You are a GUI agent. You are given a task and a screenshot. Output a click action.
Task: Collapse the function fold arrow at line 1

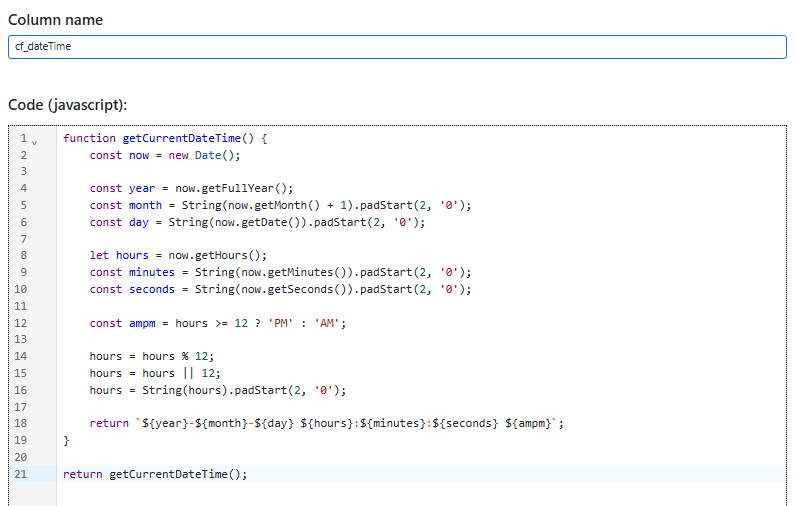(35, 143)
